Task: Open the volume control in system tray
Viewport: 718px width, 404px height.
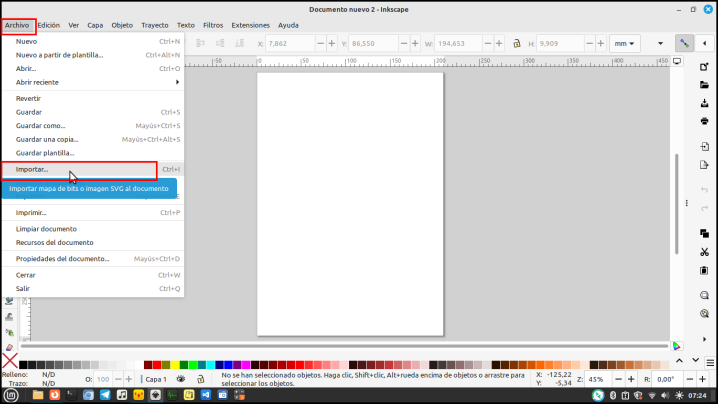Action: 665,395
